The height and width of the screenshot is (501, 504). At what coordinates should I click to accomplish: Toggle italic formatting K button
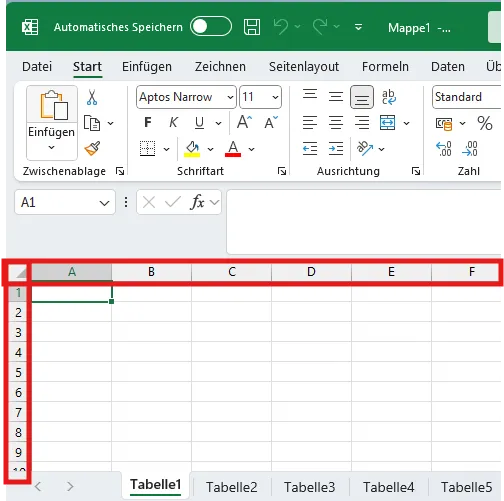(x=173, y=123)
